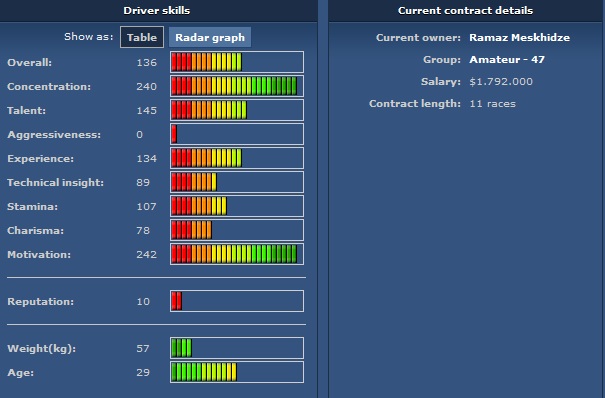Image resolution: width=605 pixels, height=398 pixels.
Task: Click the Talent skill bar
Action: click(237, 110)
